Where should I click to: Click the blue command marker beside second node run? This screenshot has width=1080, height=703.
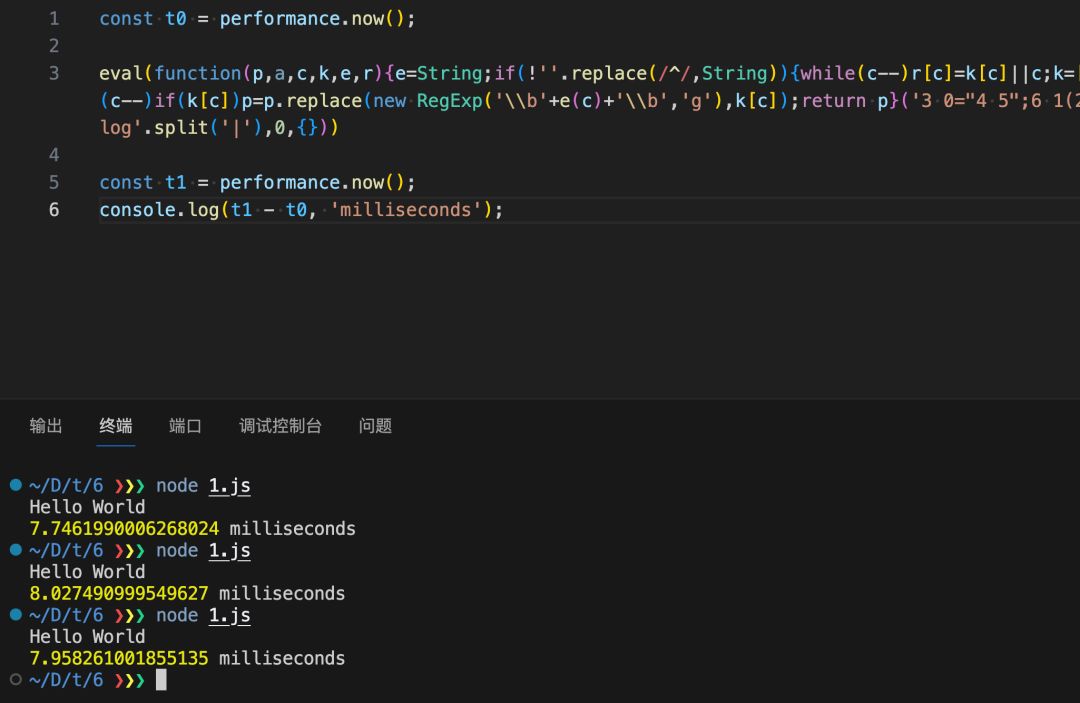tap(15, 550)
